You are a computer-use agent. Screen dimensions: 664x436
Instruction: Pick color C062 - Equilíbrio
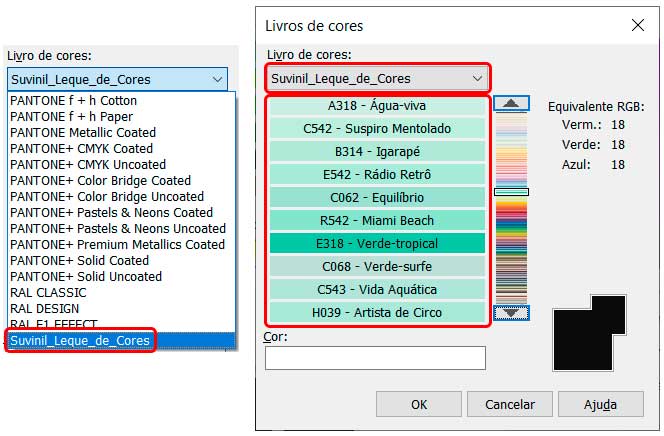[x=377, y=198]
